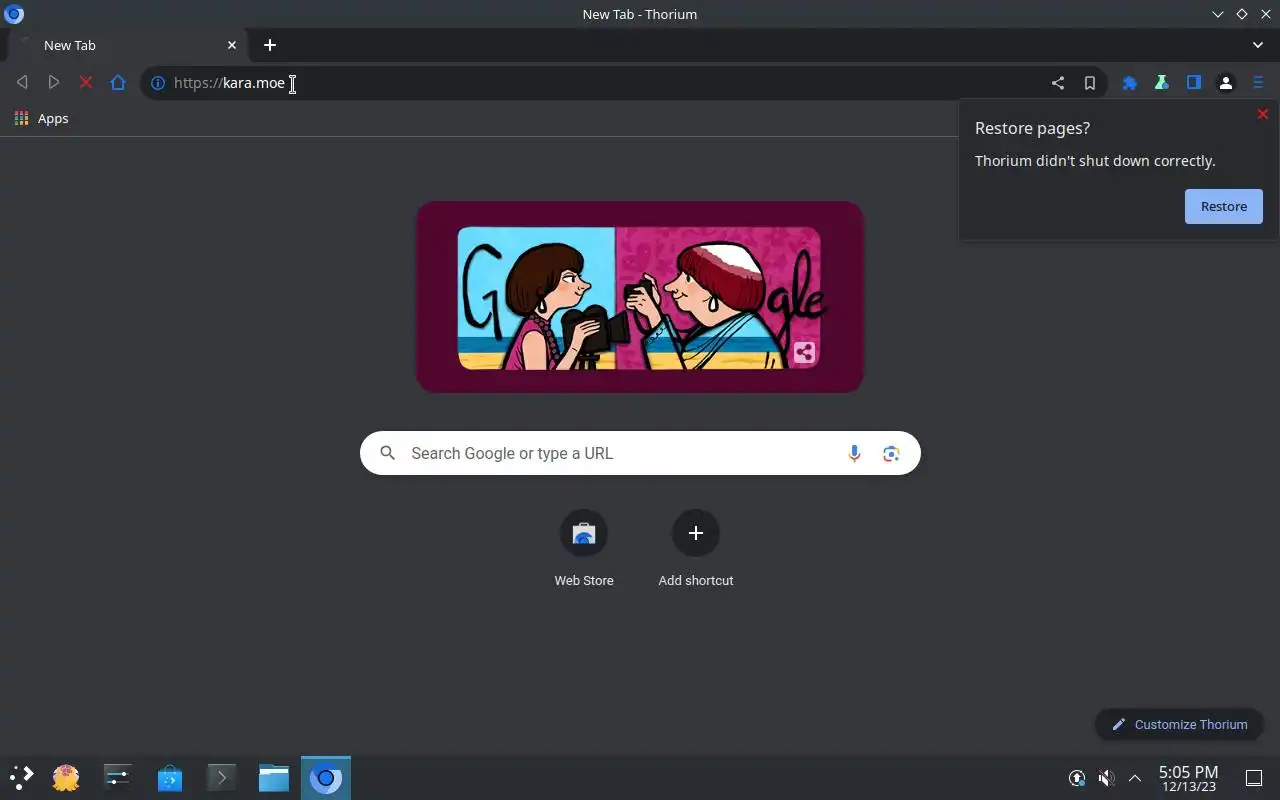Start voice search microphone
The width and height of the screenshot is (1280, 800).
point(854,453)
